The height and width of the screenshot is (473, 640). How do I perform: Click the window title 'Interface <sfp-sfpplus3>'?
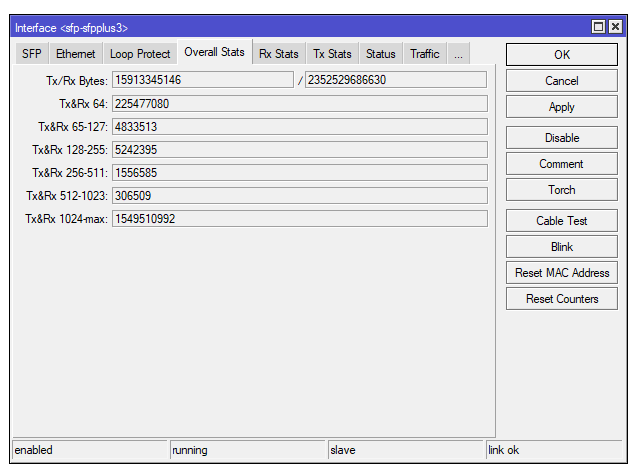71,28
